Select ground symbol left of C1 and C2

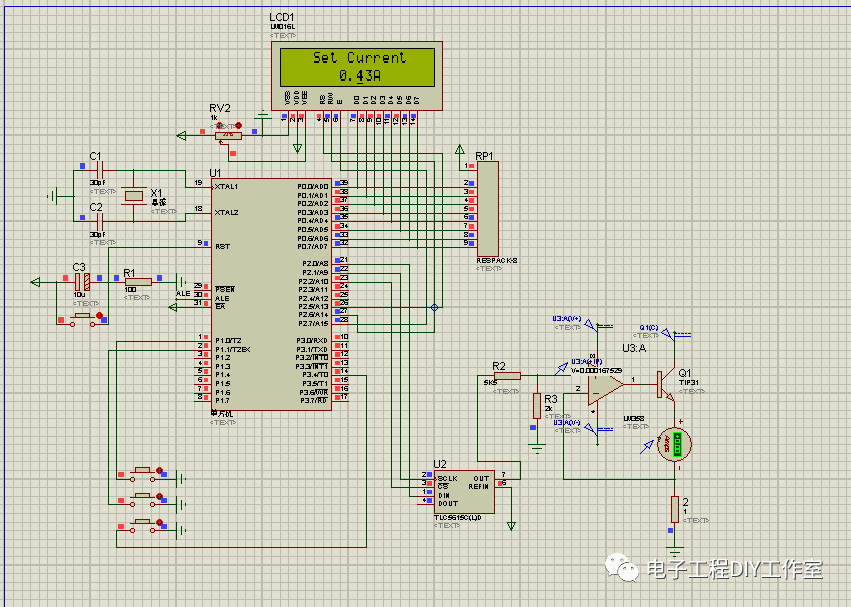pyautogui.click(x=53, y=196)
